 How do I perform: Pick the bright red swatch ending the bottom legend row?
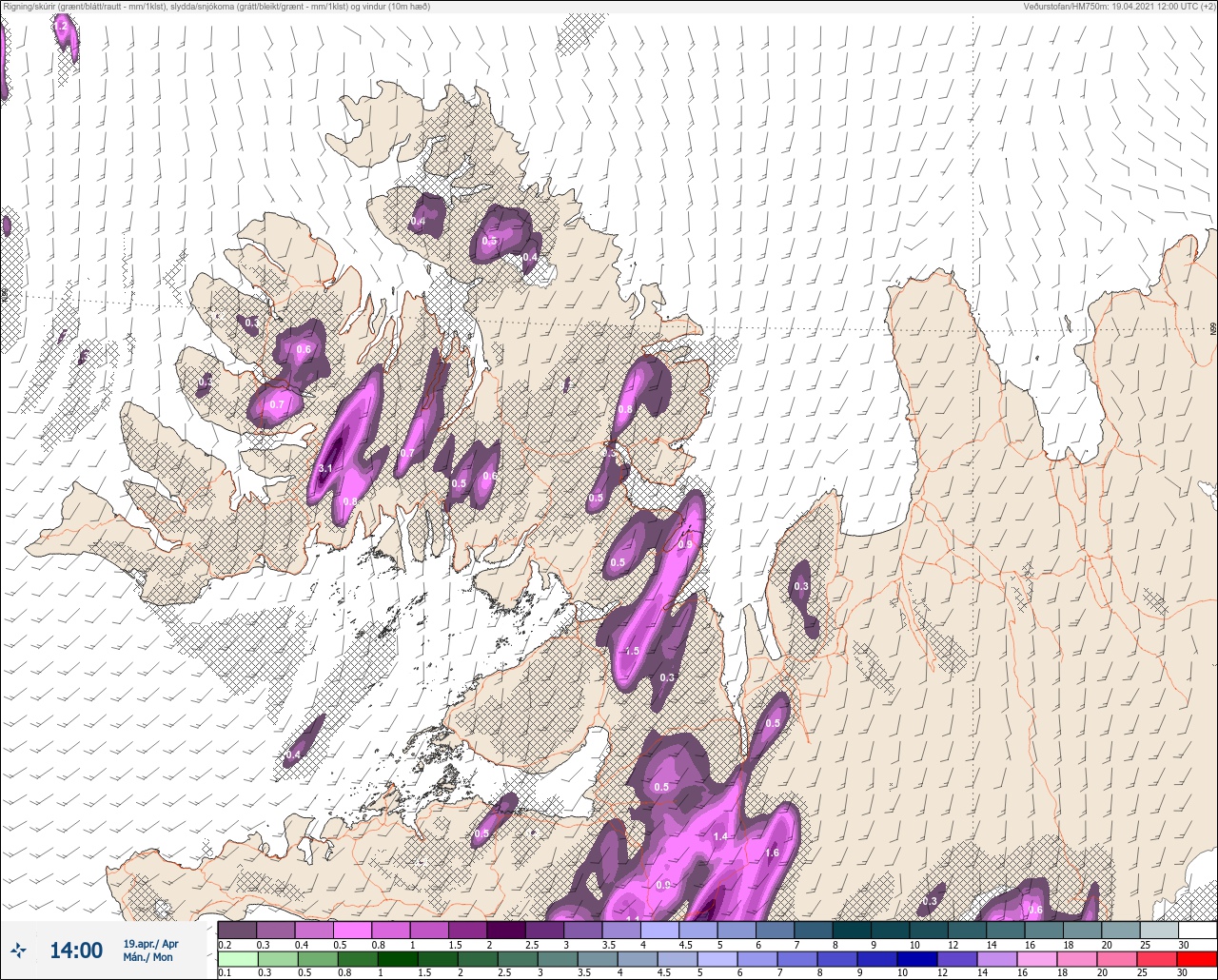1197,959
